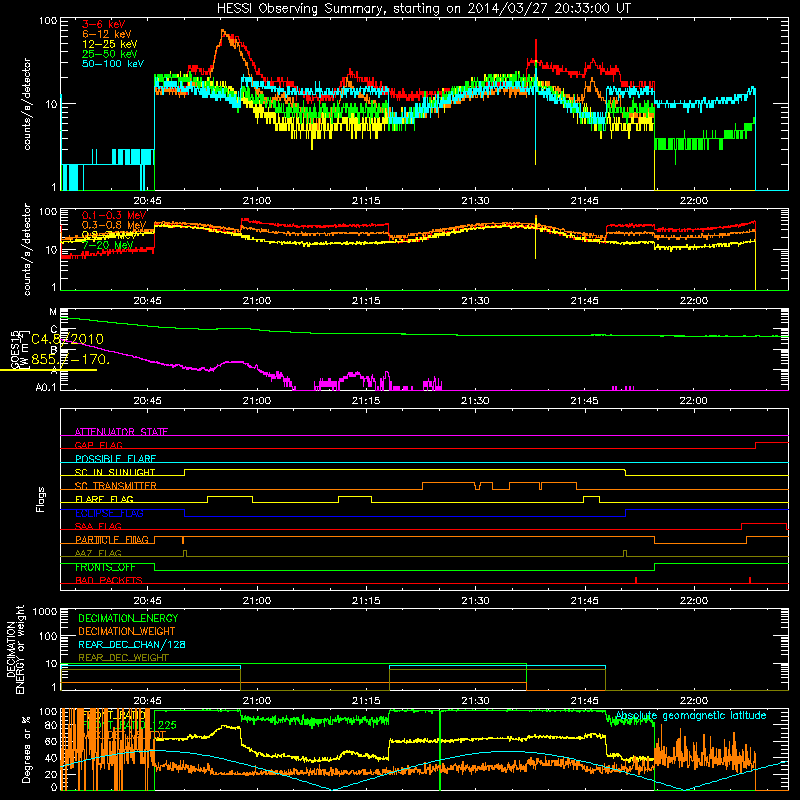Click the 'SC_TRANSMITTER' flag label
This screenshot has height=800, width=800.
115,486
